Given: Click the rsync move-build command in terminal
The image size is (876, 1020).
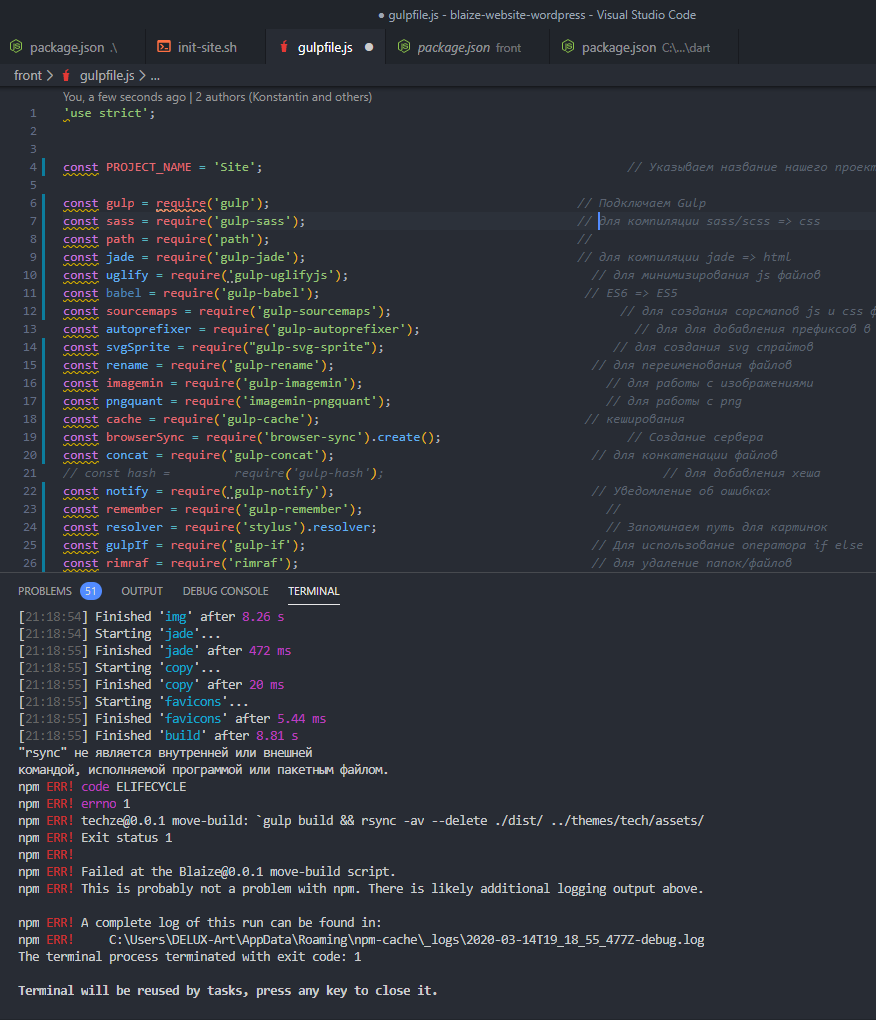Looking at the screenshot, I should (x=481, y=820).
